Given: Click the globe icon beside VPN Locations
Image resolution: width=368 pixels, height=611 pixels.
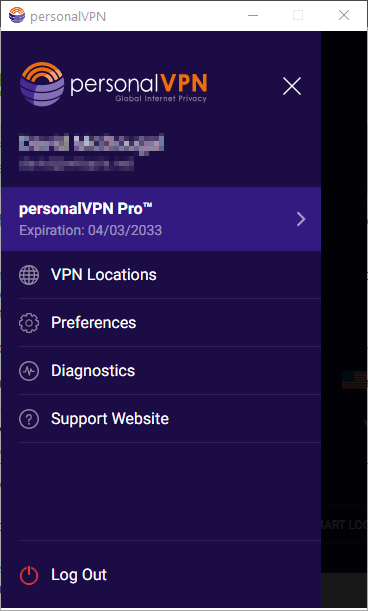Looking at the screenshot, I should [29, 275].
